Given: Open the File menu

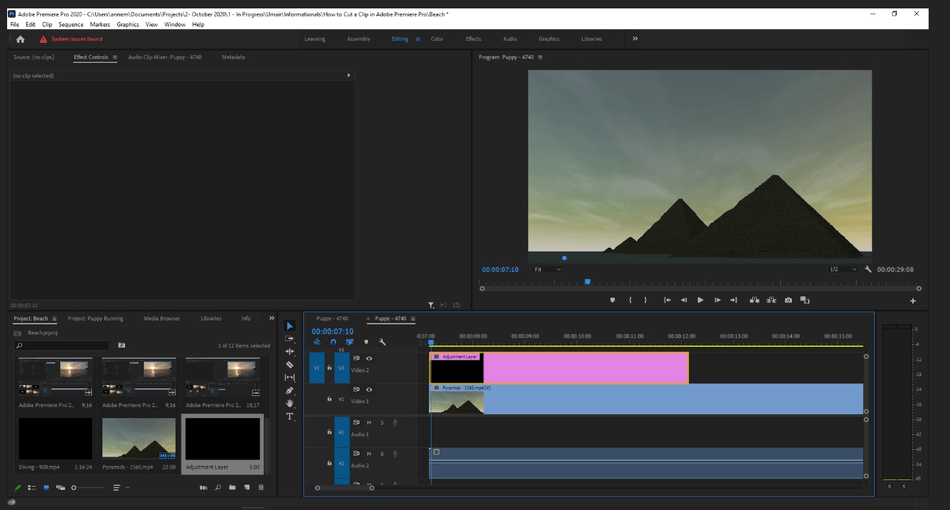Looking at the screenshot, I should click(15, 24).
